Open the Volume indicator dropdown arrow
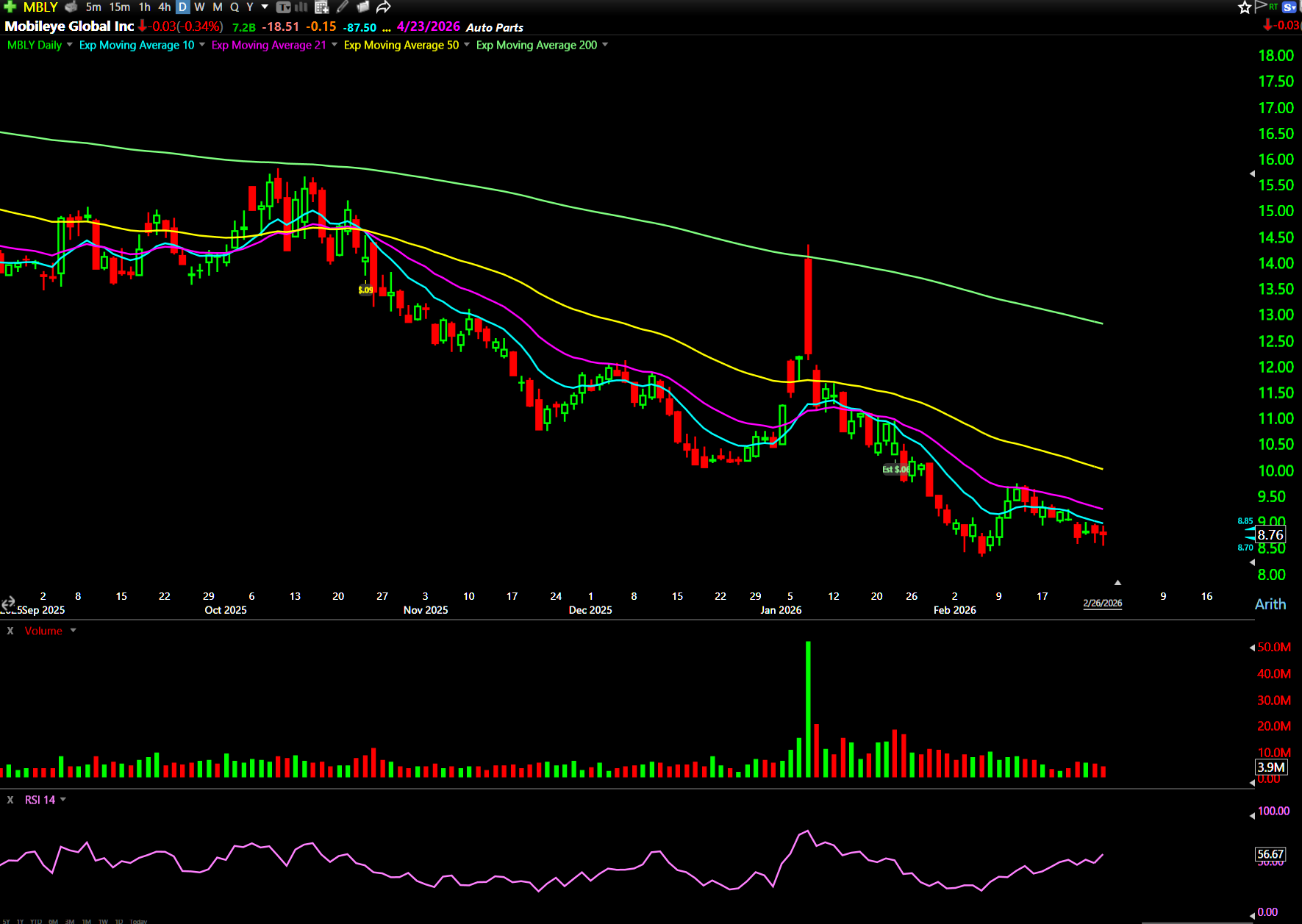This screenshot has width=1302, height=924. [x=73, y=631]
